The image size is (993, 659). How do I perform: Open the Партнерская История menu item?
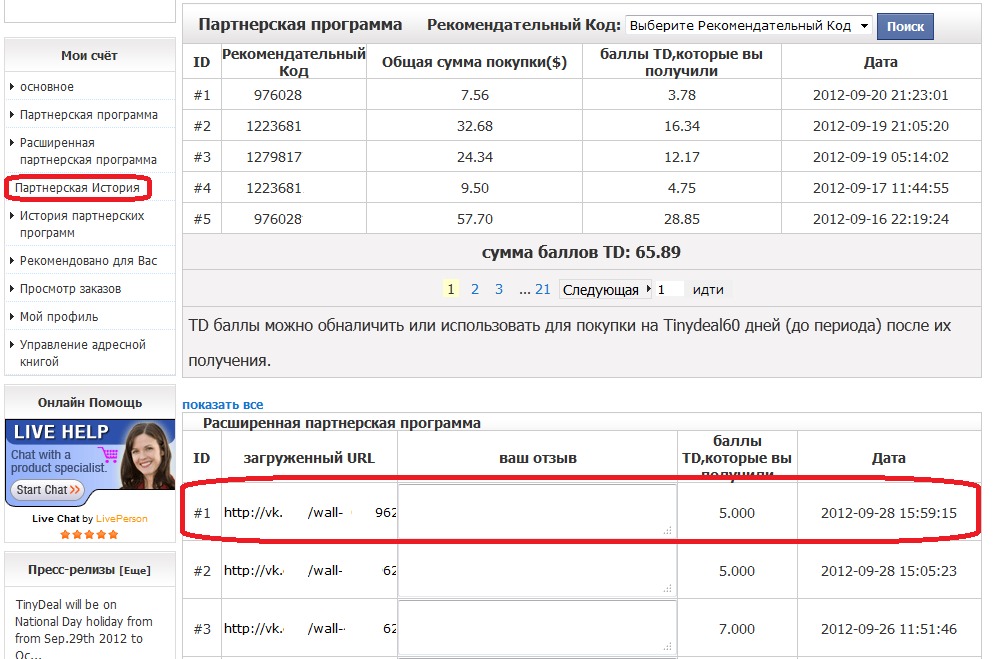point(78,188)
